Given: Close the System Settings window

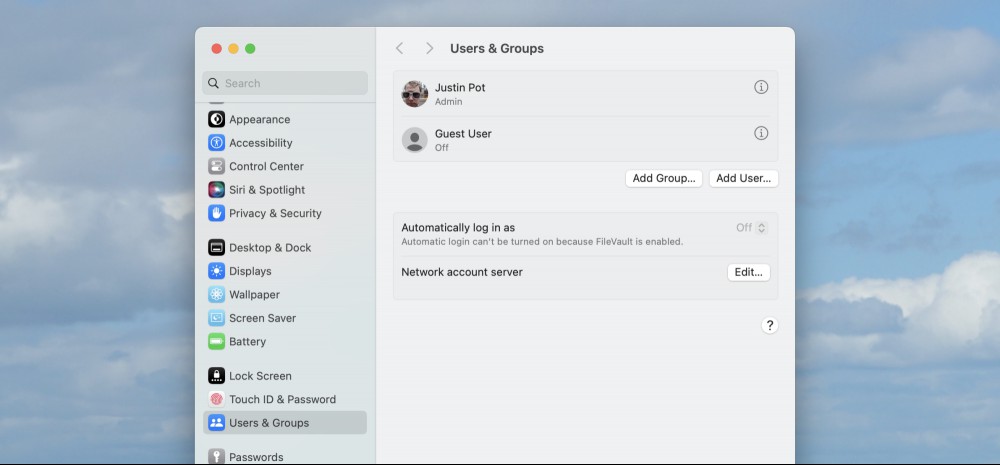Looking at the screenshot, I should point(217,48).
